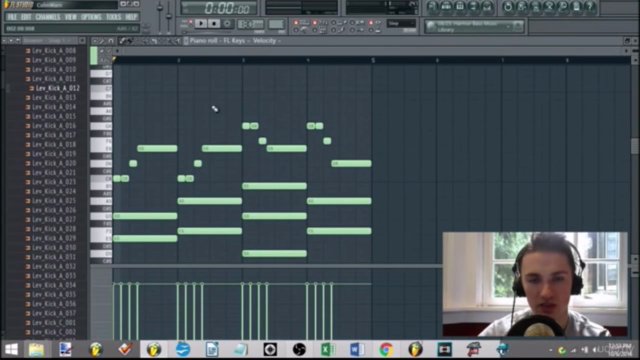640x360 pixels.
Task: Toggle the browser shortcut icon
Action: point(473,7)
